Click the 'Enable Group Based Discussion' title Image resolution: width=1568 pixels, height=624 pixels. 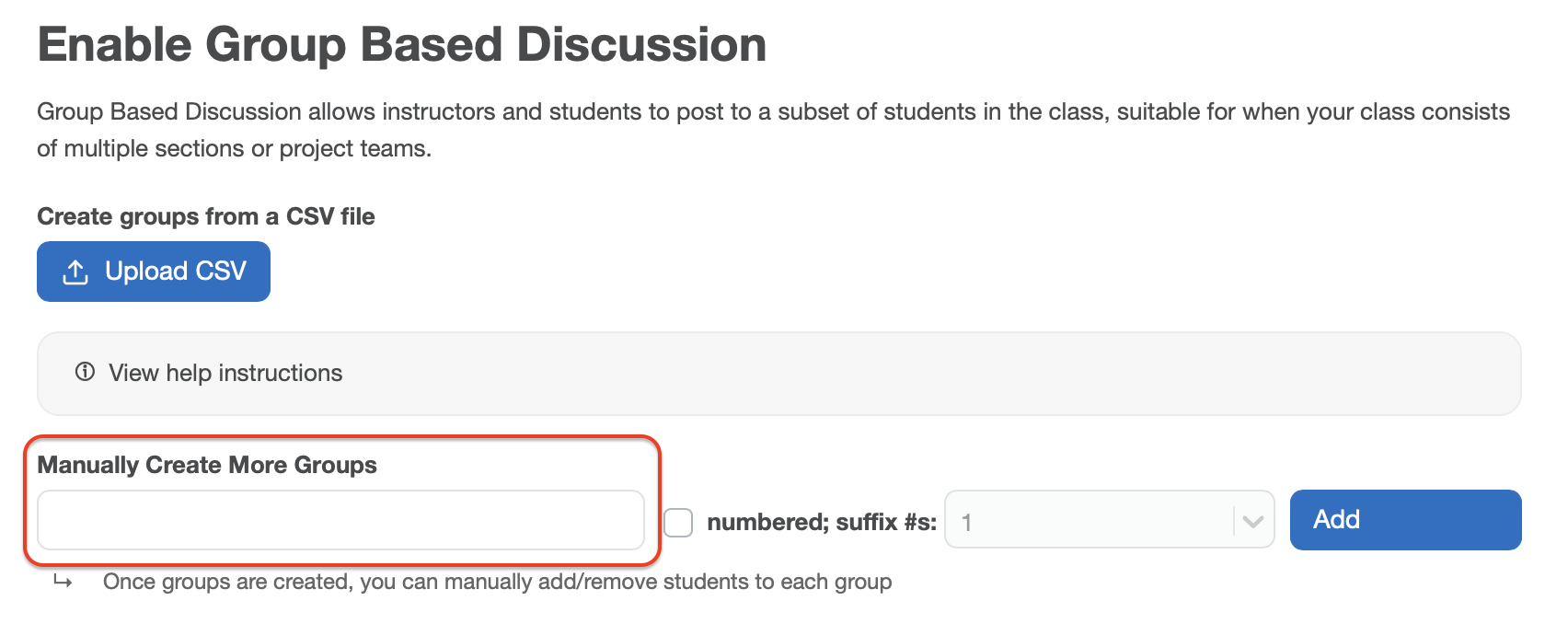[402, 44]
